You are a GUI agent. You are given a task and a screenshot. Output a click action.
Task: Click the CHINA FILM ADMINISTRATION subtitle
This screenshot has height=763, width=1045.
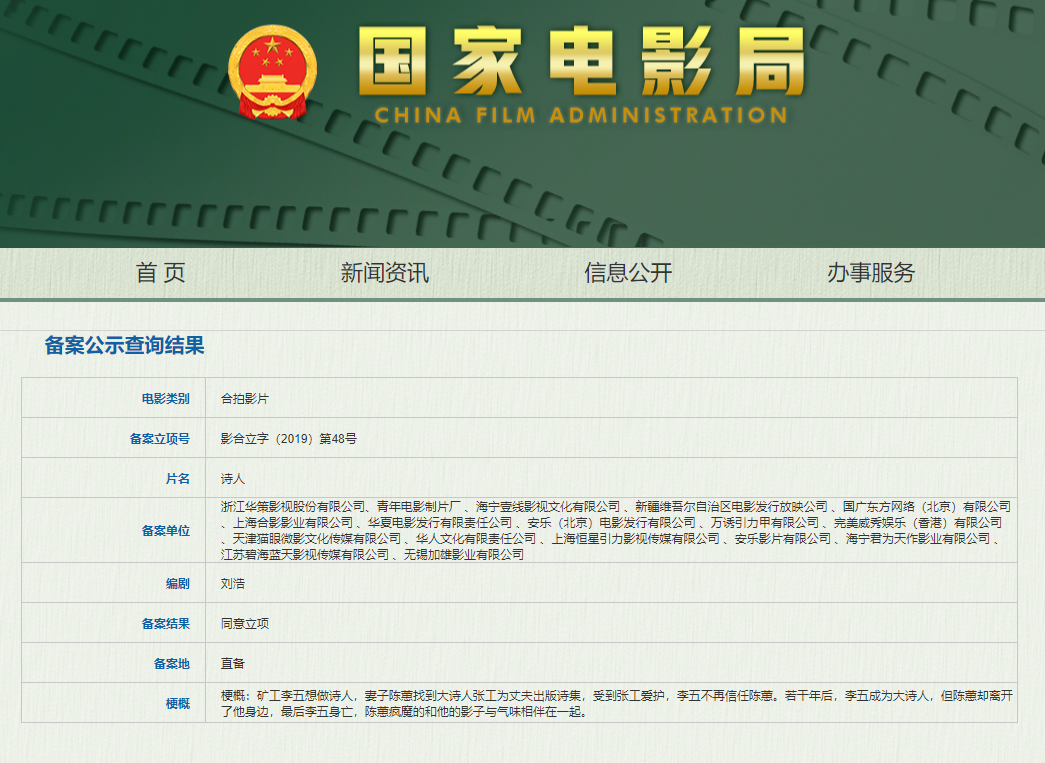click(580, 115)
